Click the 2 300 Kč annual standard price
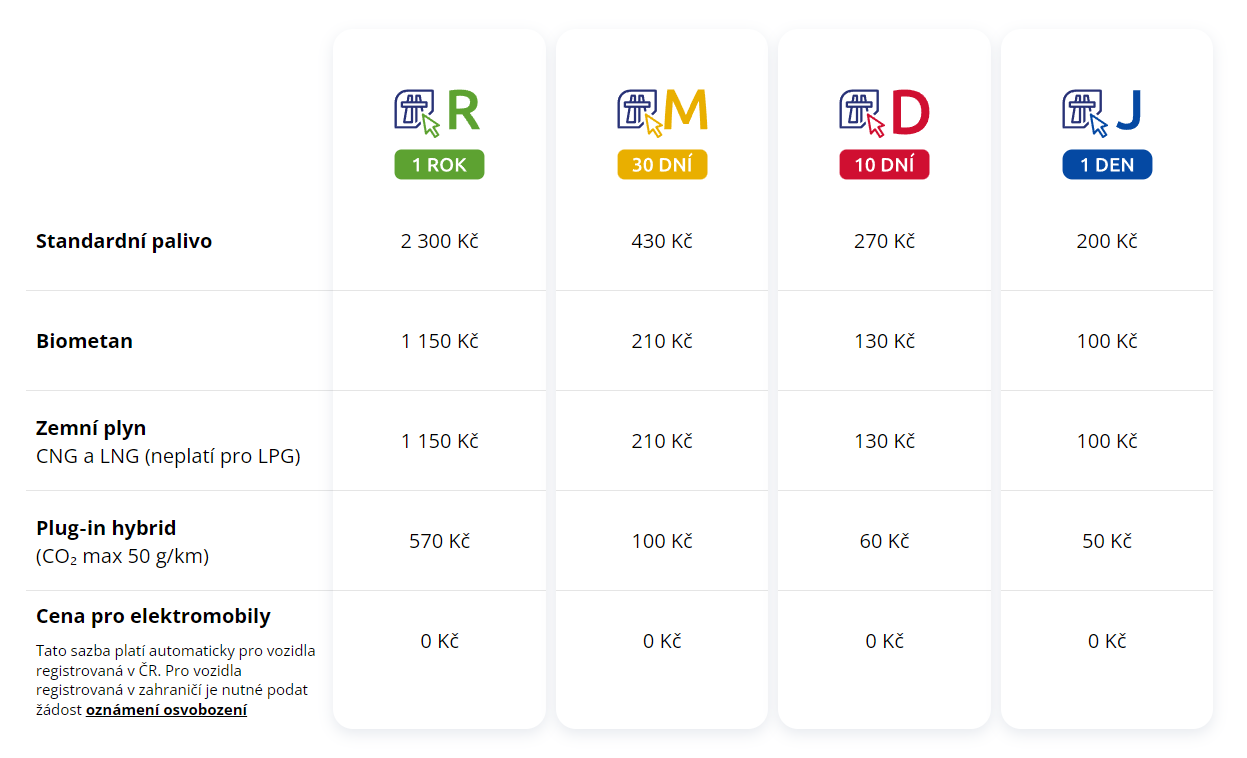Viewport: 1247px width, 758px height. (439, 241)
